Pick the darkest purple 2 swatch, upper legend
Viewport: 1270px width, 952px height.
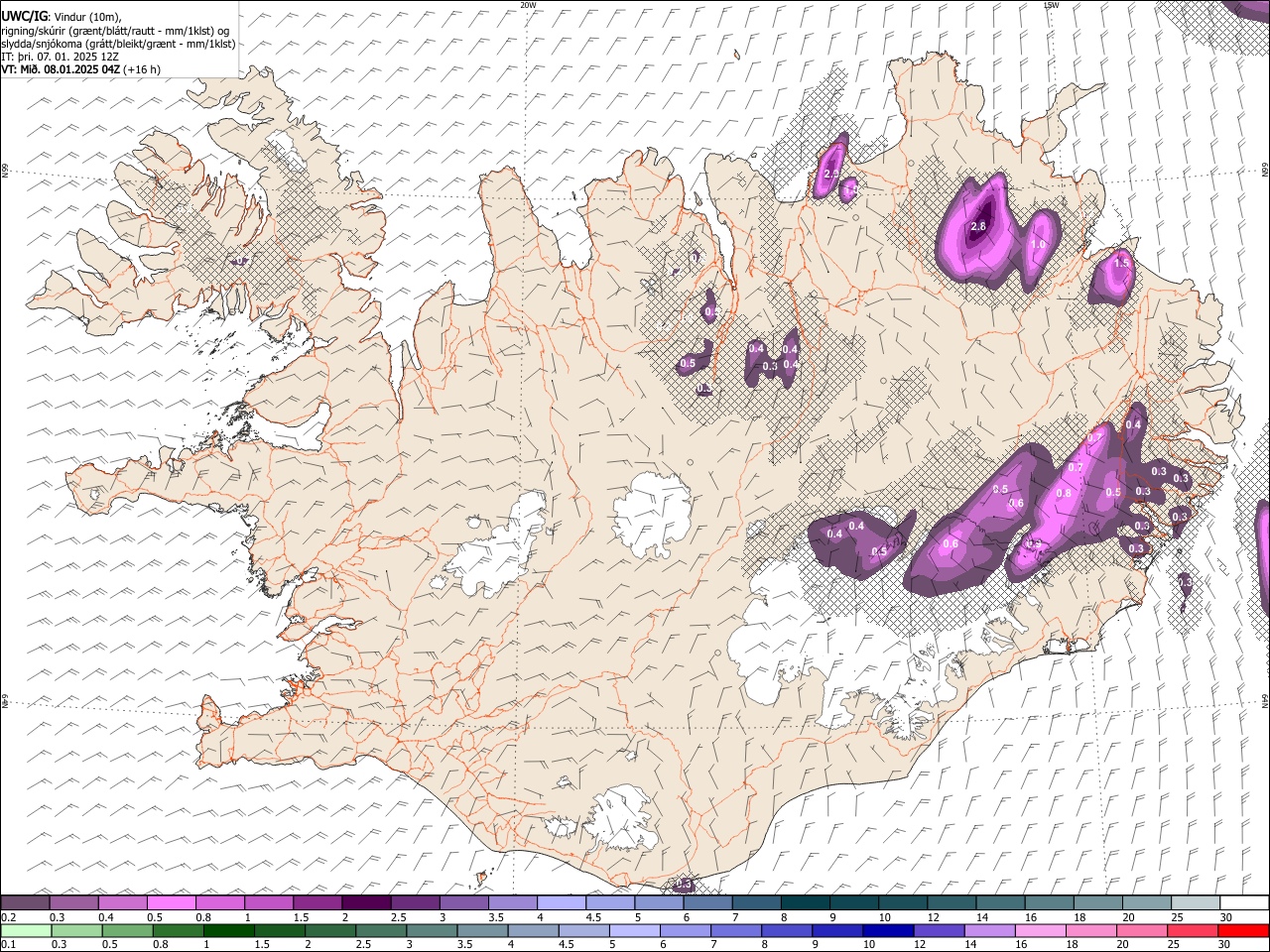click(366, 902)
